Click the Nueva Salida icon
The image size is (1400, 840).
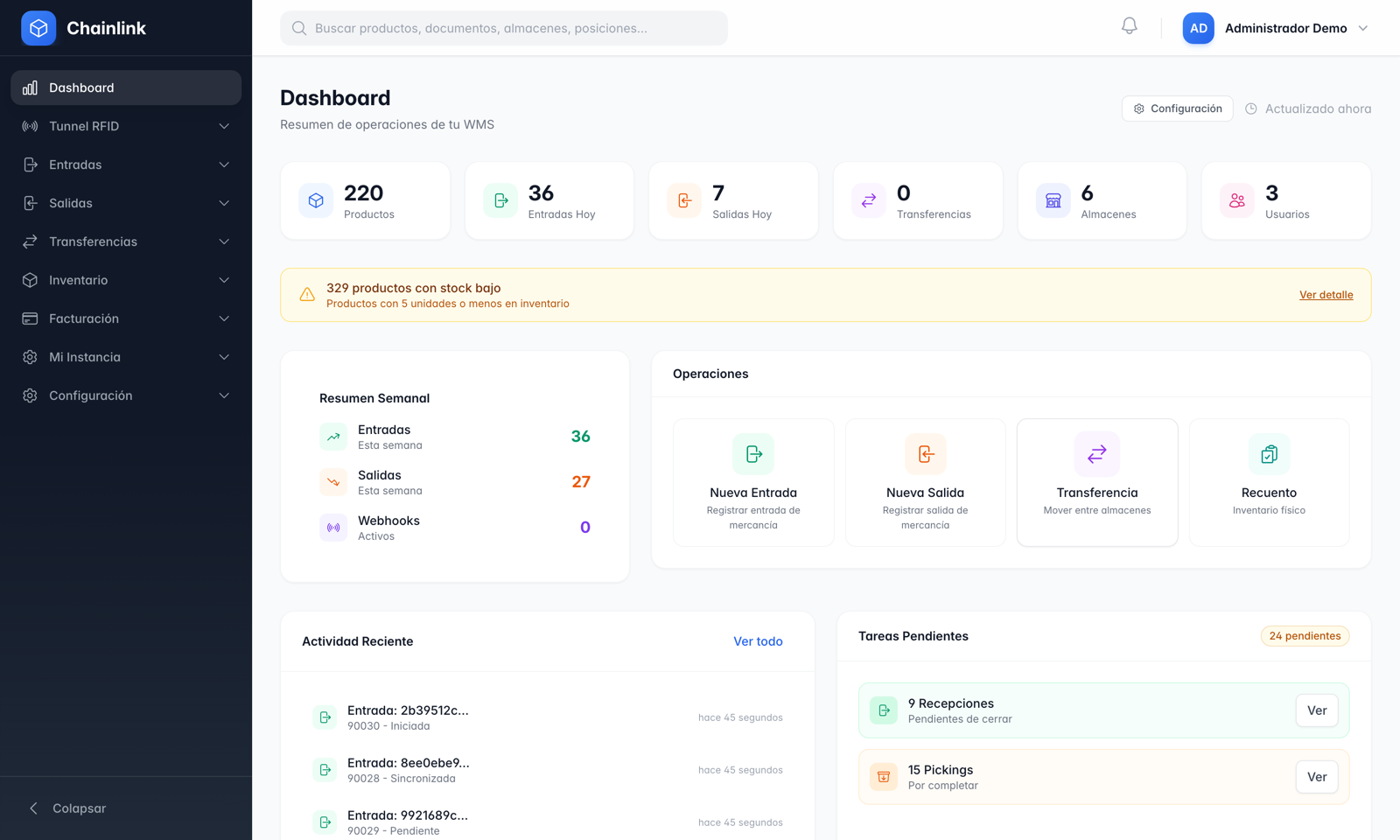tap(926, 454)
